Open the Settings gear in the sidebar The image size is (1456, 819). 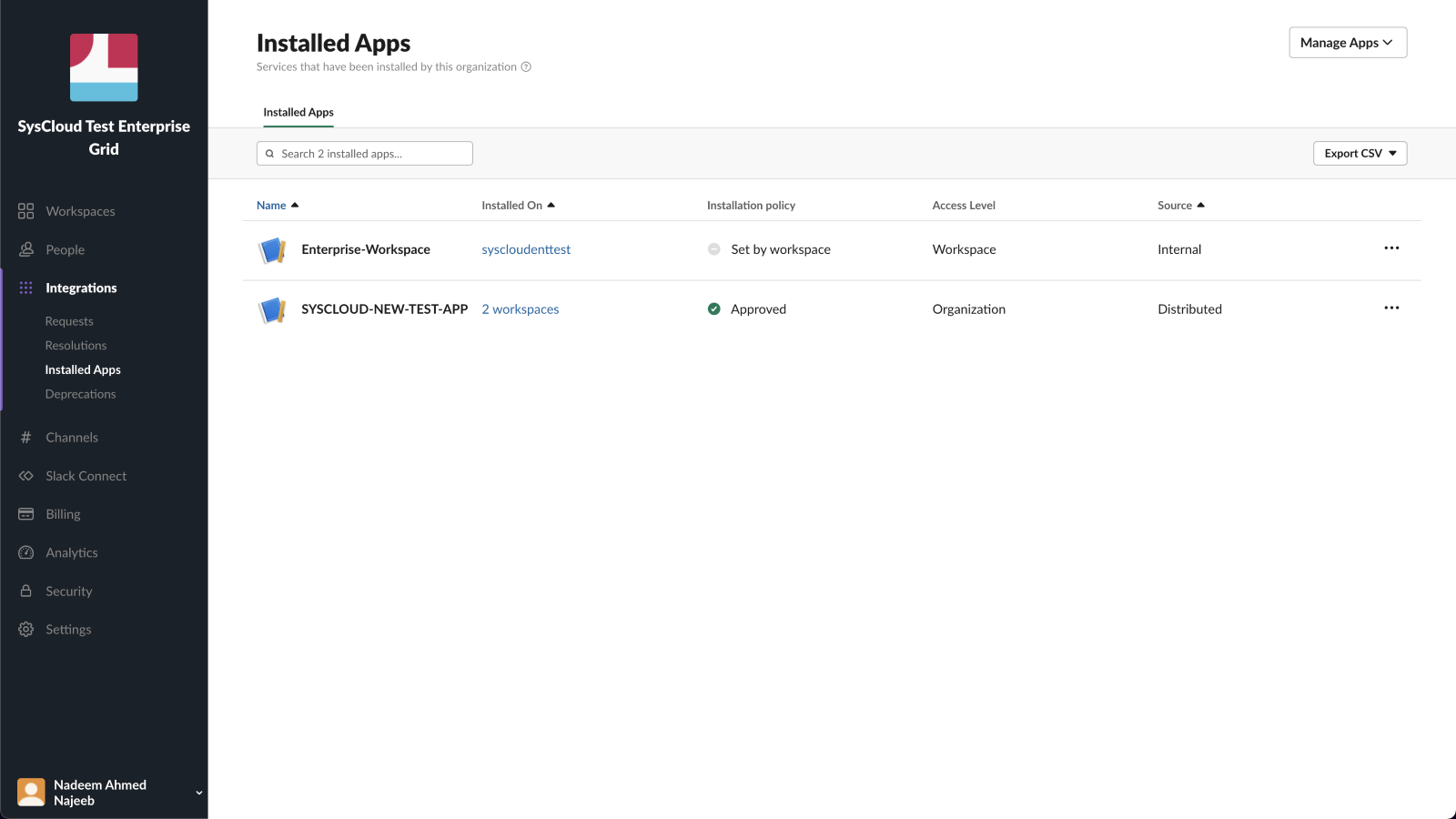pyautogui.click(x=25, y=629)
